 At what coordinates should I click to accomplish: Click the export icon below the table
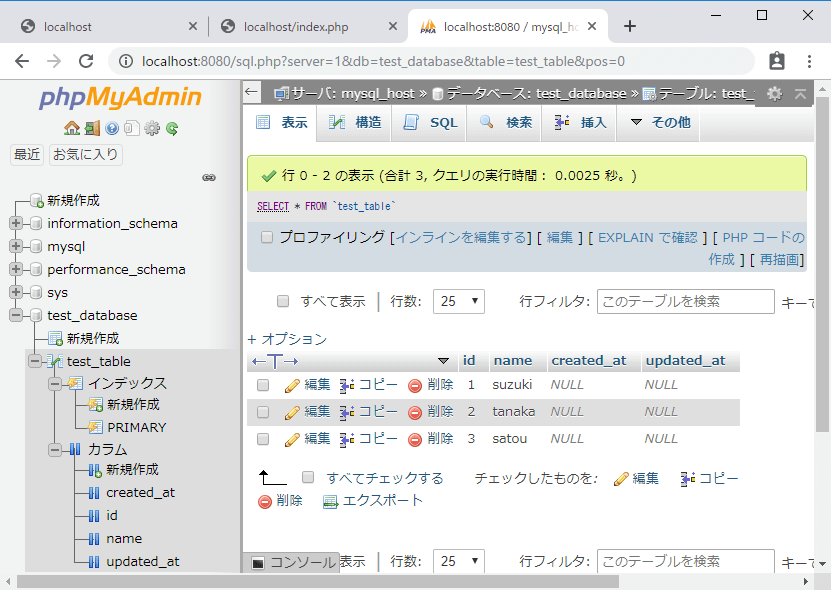[x=331, y=501]
